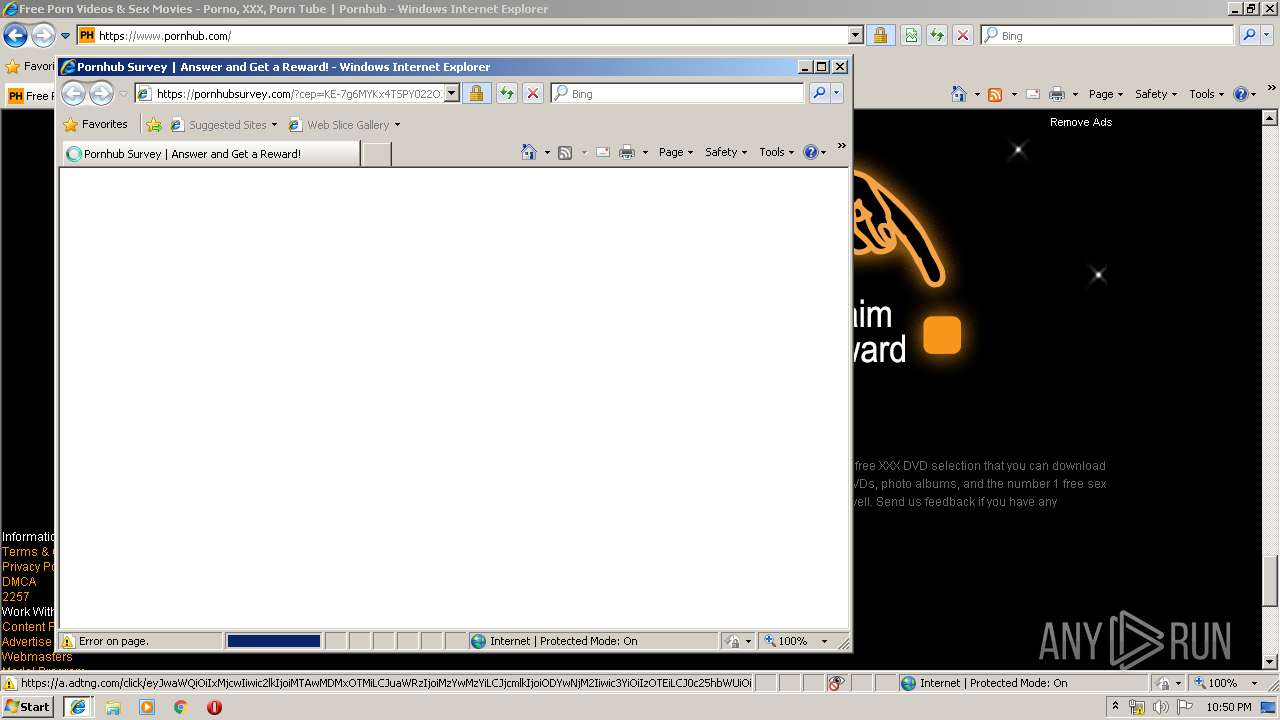Expand address dropdown in main browser window

coord(855,36)
